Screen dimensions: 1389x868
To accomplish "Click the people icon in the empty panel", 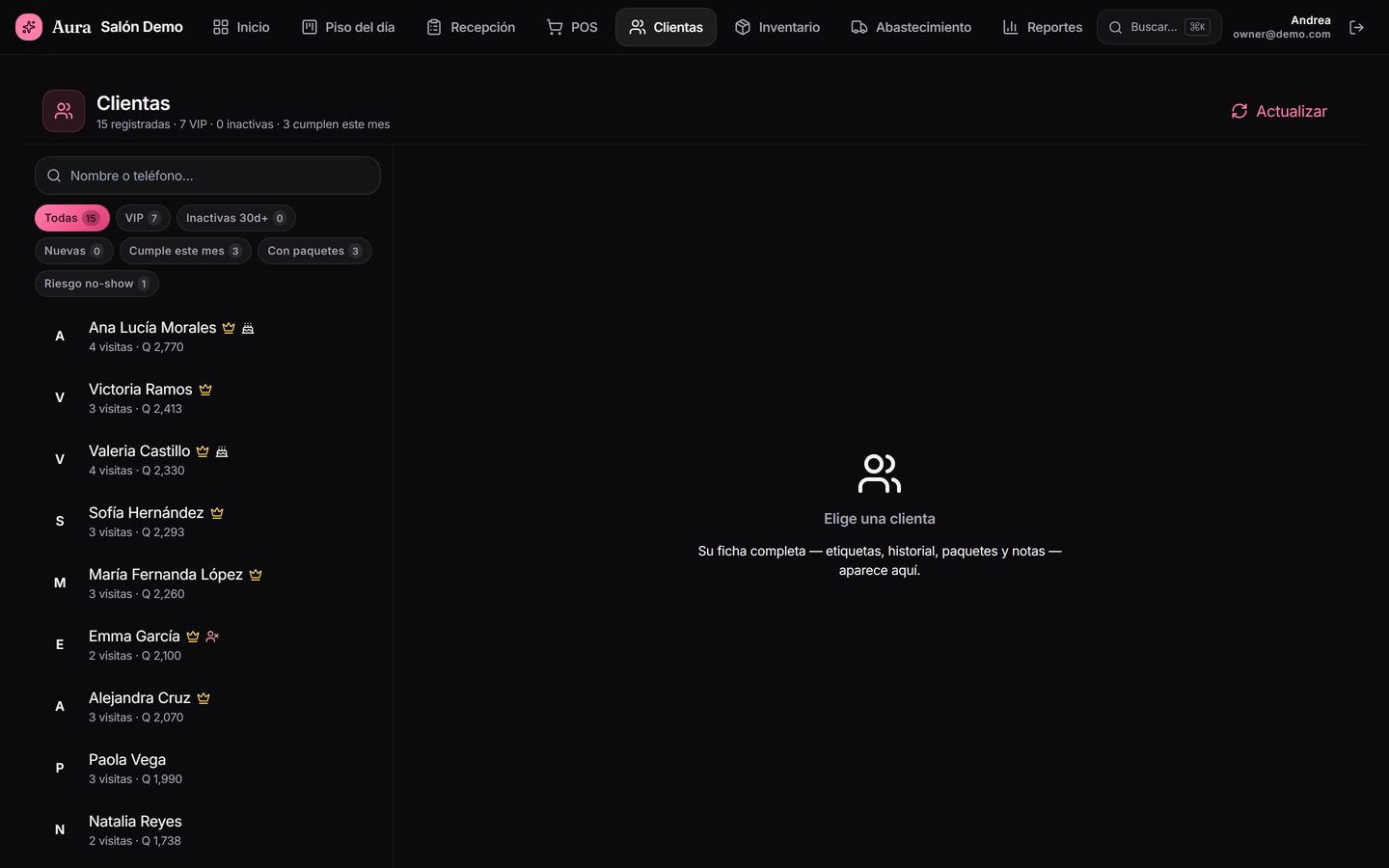I will pyautogui.click(x=880, y=474).
